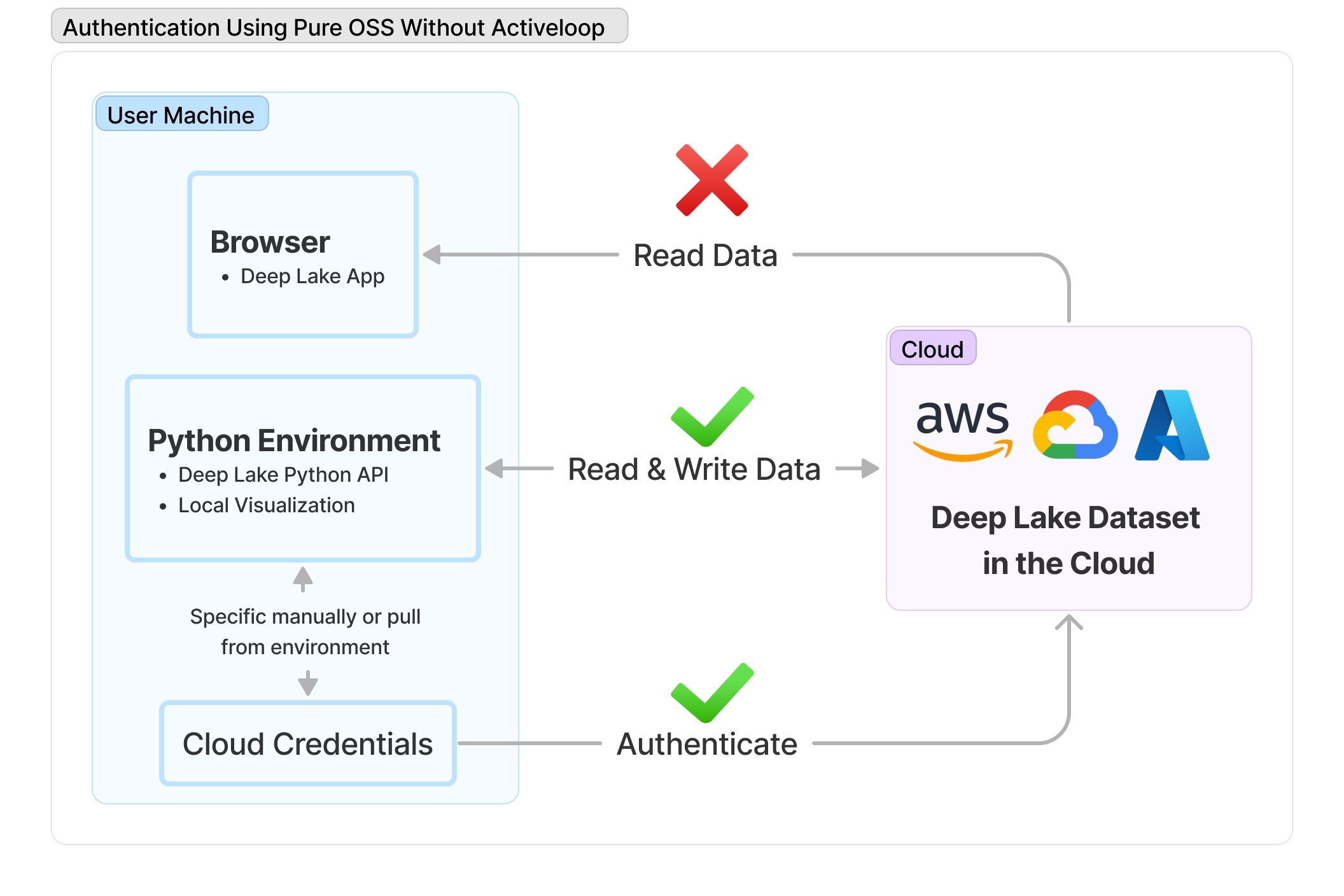Viewport: 1344px width, 896px height.
Task: Click the AWS logo
Action: (963, 426)
